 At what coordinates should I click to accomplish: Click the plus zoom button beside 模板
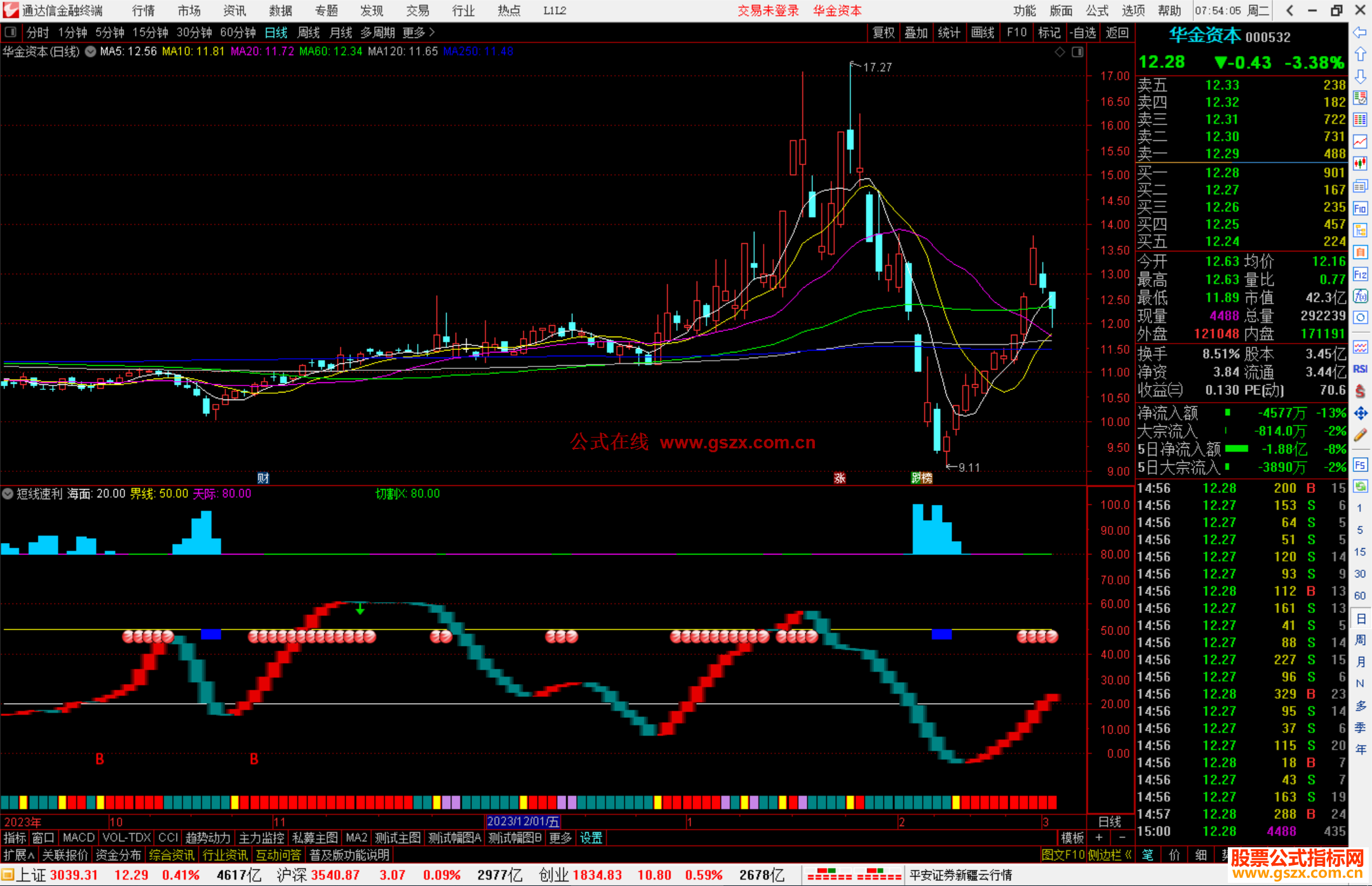pos(1100,838)
